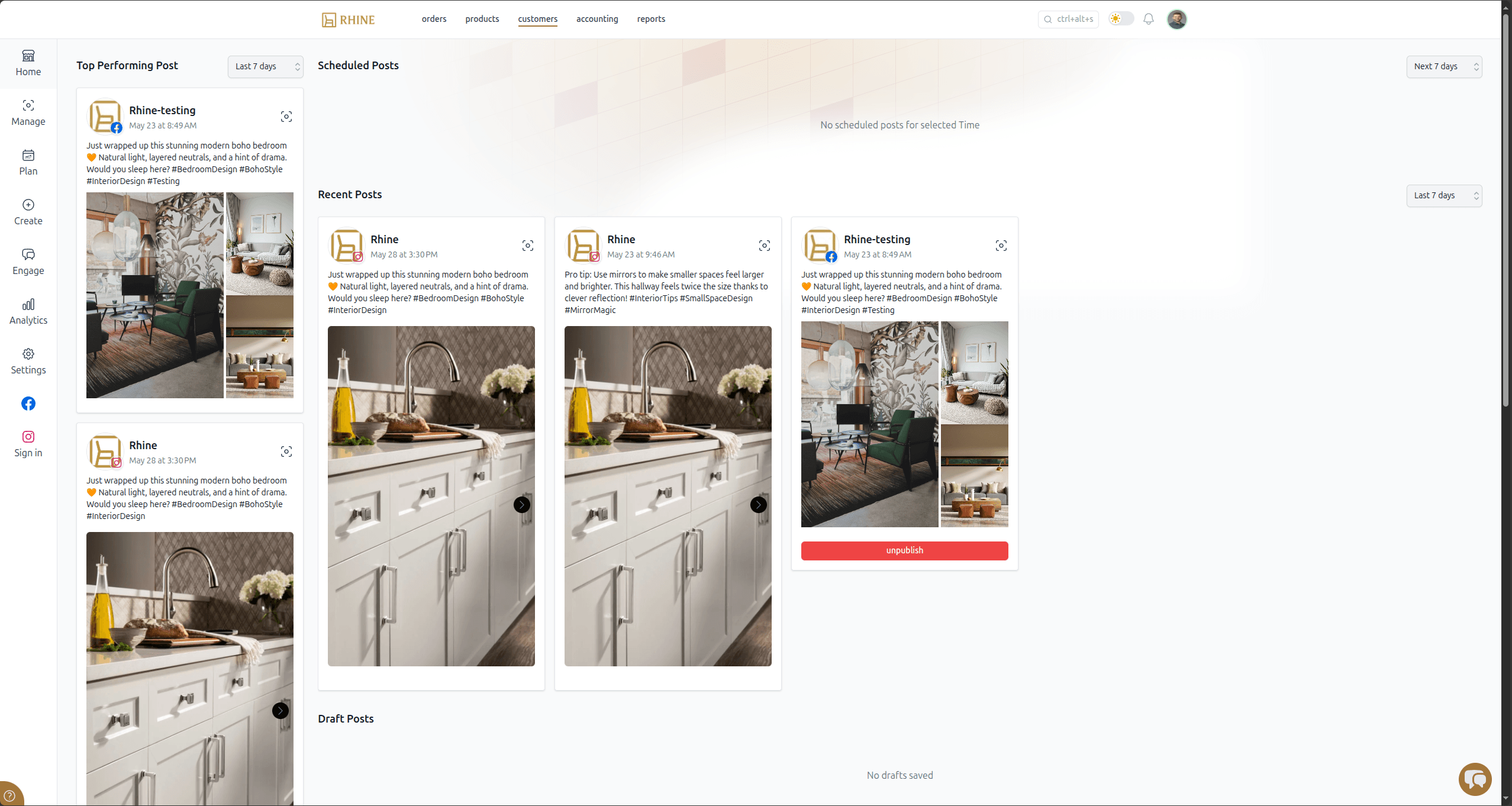The image size is (1512, 806).
Task: Open living room photo in top Rhine-testing post
Action: [x=259, y=243]
